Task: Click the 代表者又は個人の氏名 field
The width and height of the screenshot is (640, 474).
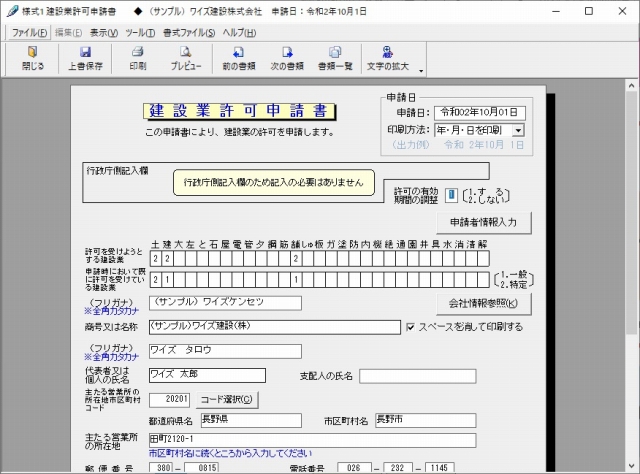Action: 206,375
